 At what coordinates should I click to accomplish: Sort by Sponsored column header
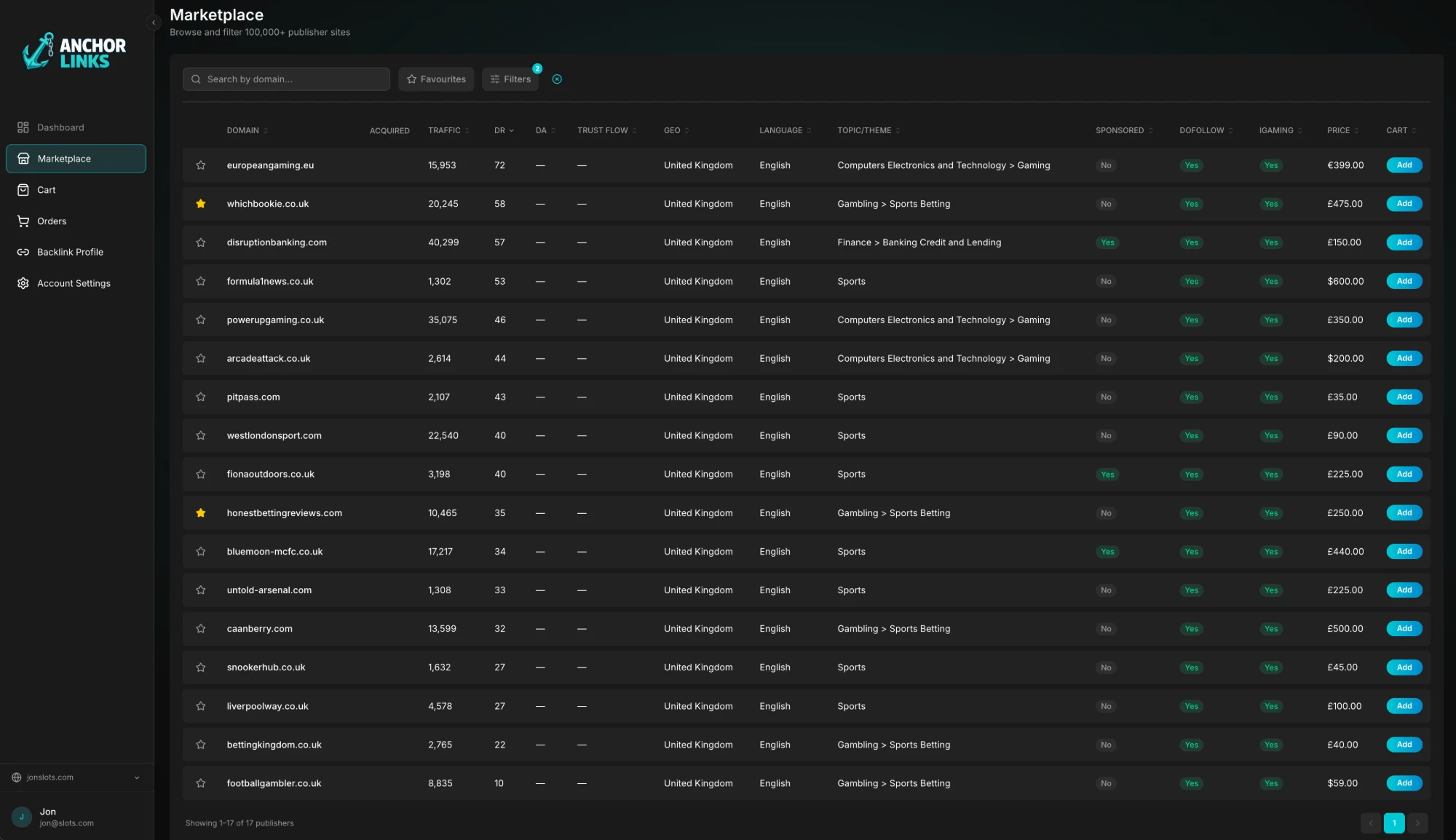tap(1124, 131)
